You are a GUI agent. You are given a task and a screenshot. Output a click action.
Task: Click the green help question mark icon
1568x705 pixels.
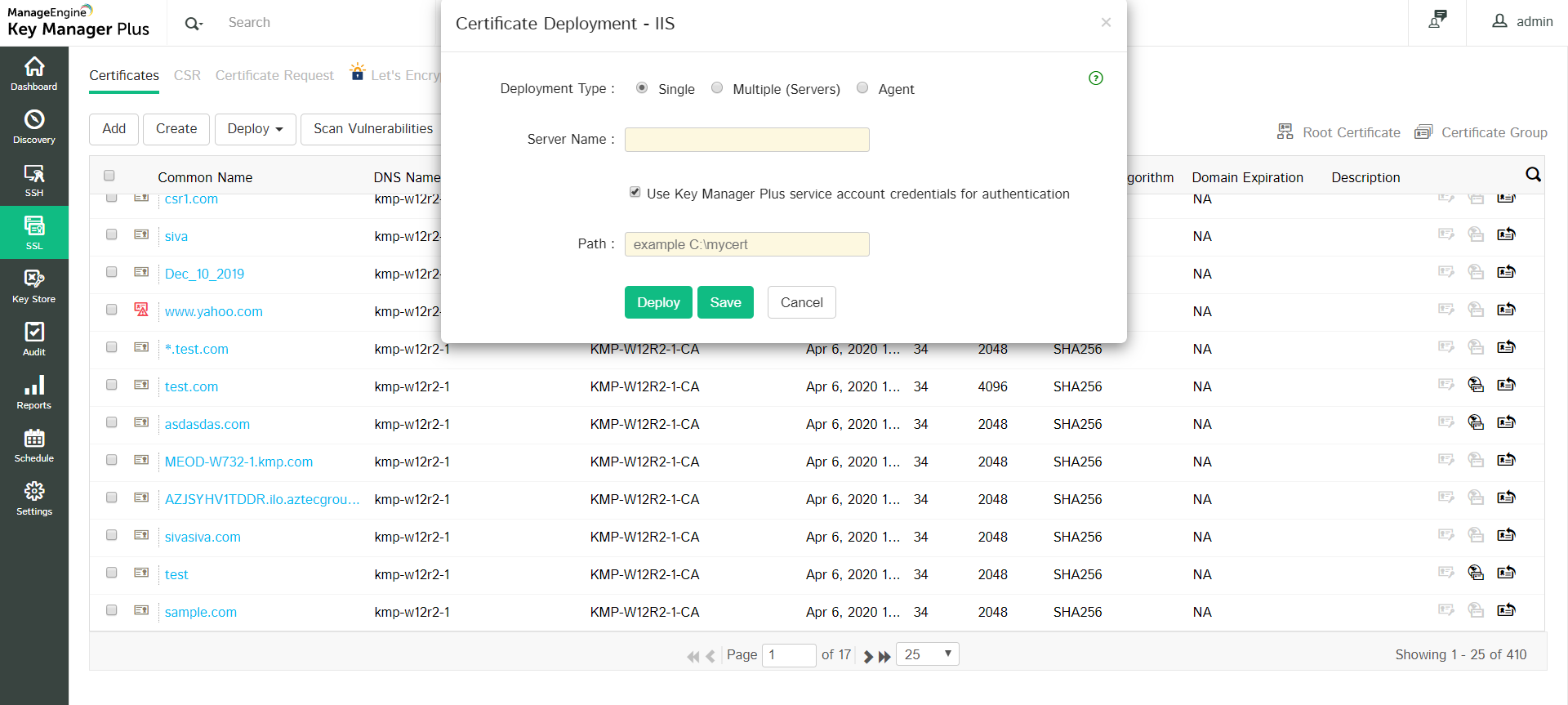pos(1096,78)
